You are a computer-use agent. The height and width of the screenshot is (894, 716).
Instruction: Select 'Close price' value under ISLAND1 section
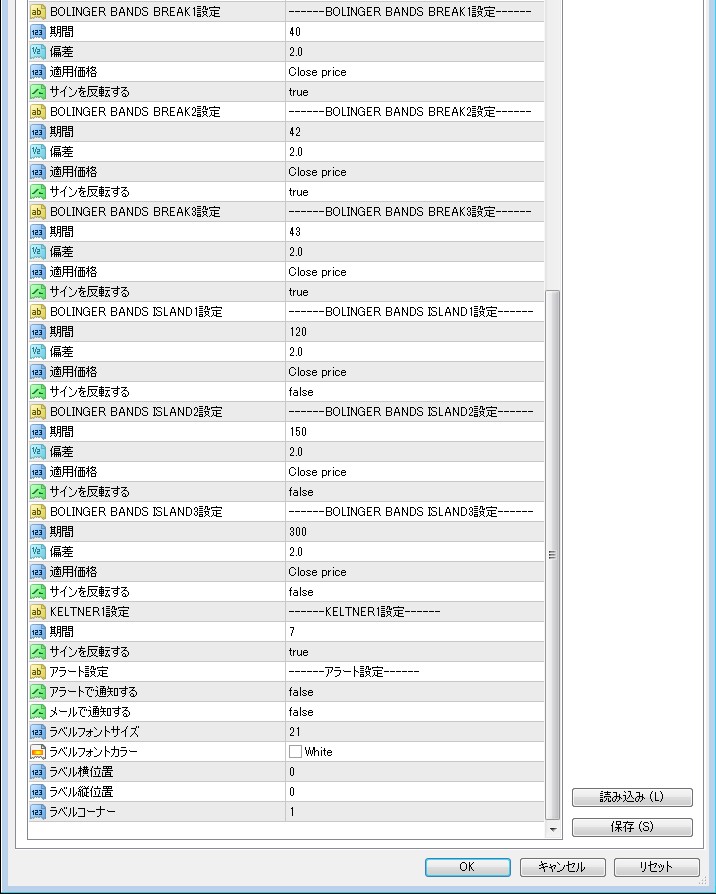(318, 372)
